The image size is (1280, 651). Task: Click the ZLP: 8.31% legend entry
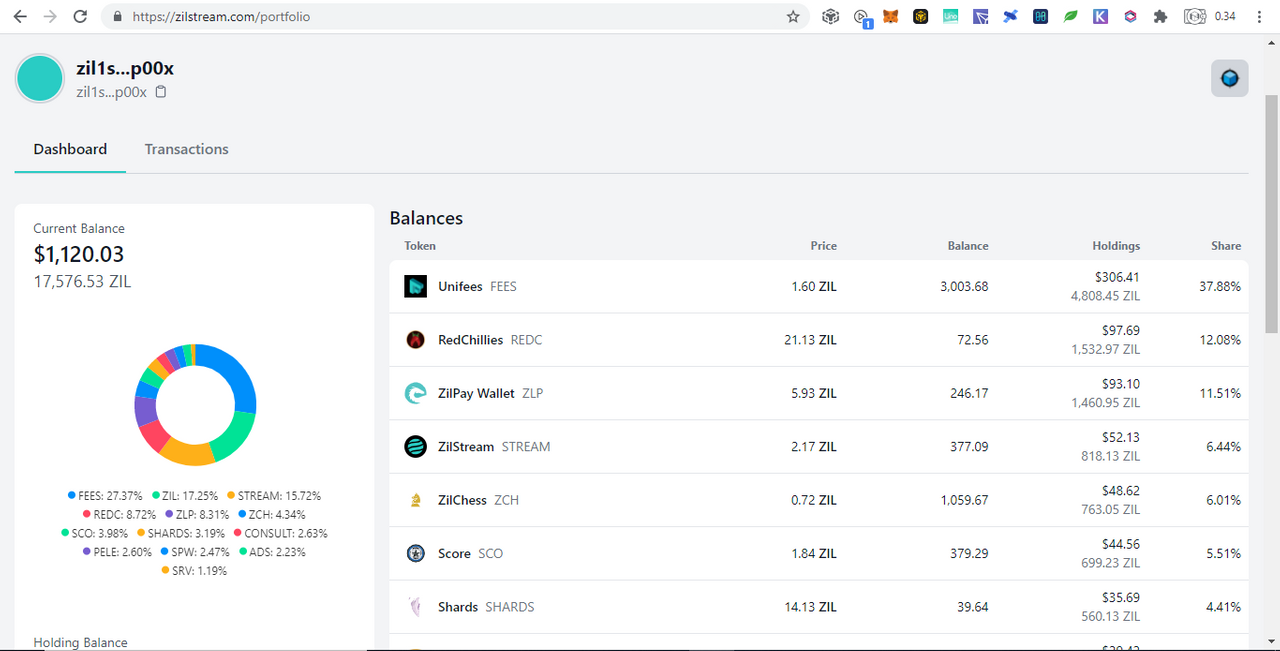(x=196, y=514)
